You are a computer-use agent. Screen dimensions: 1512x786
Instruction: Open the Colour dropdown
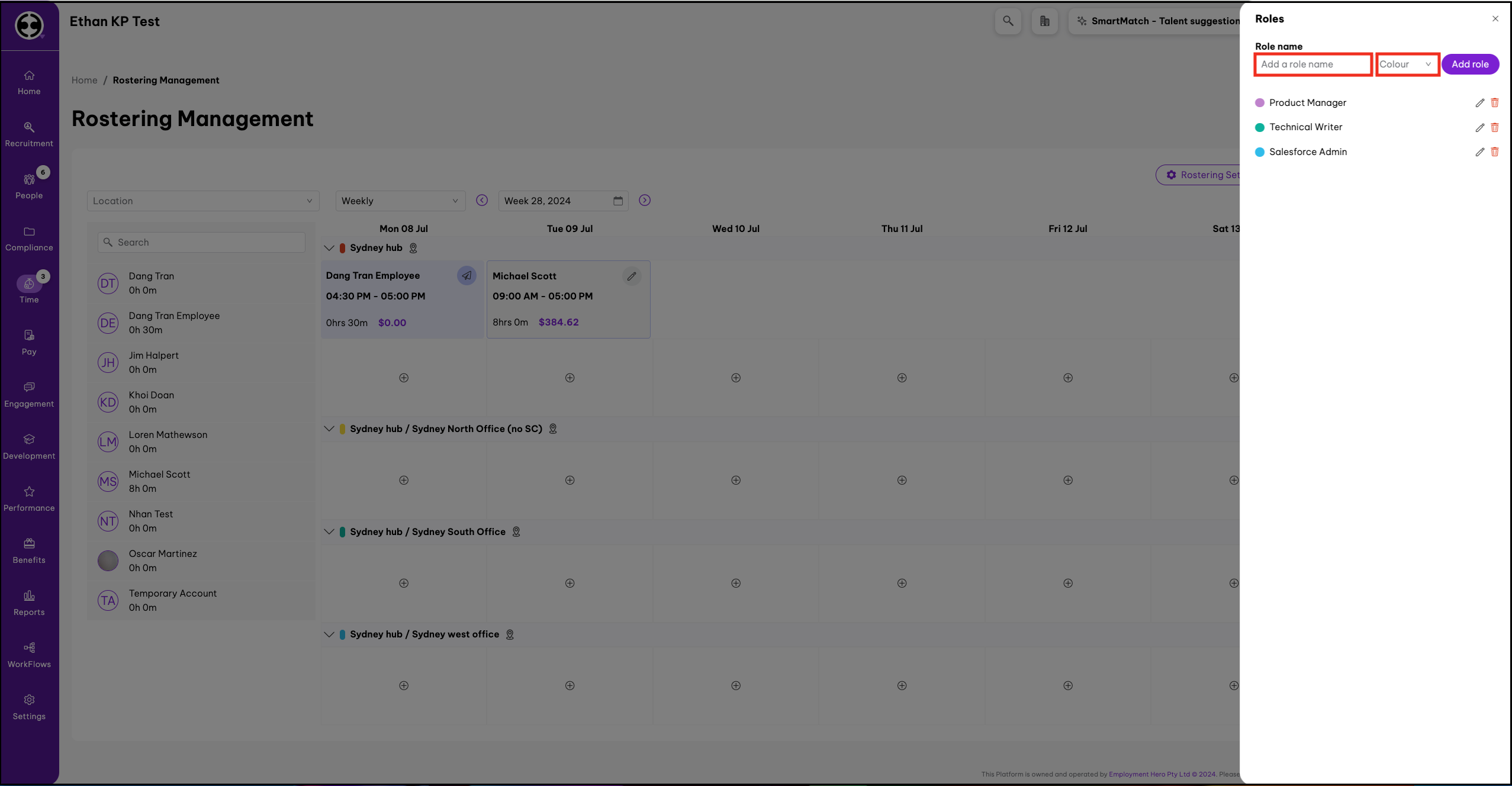point(1407,65)
